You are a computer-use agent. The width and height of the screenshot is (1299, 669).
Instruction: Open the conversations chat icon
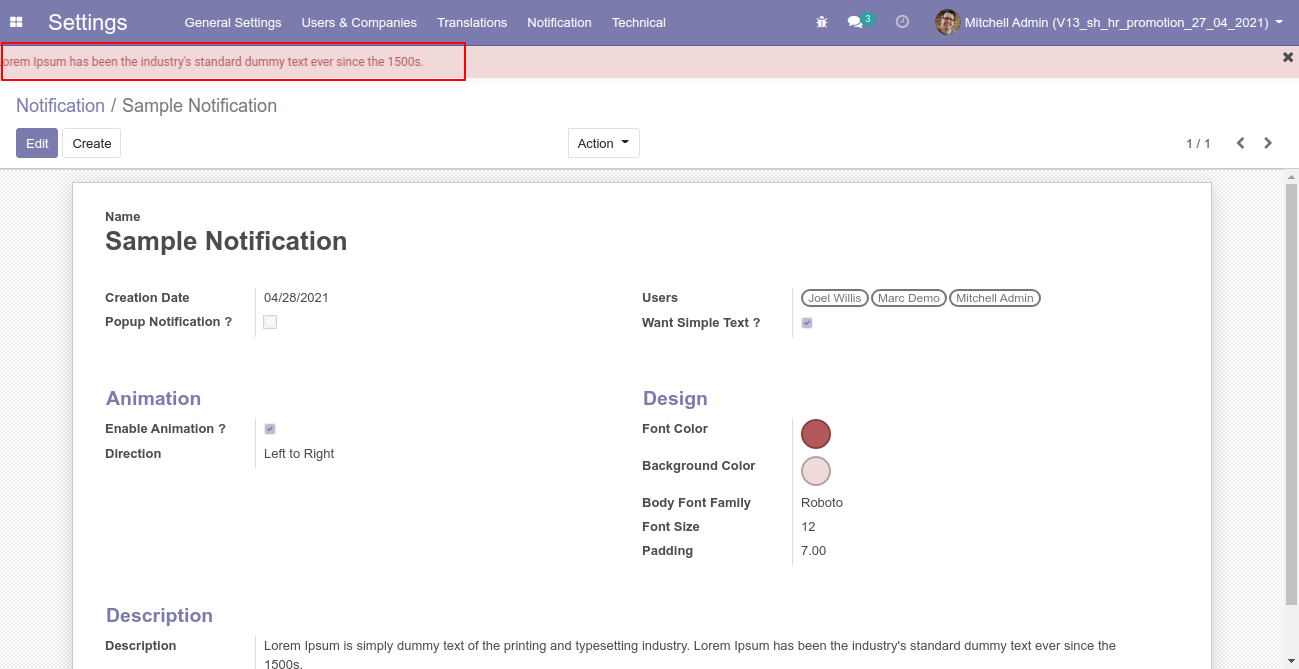click(855, 22)
